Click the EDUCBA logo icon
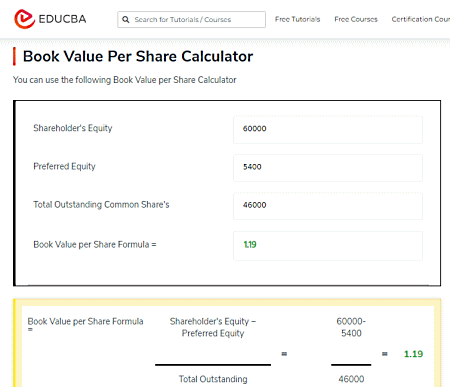The width and height of the screenshot is (450, 387). click(x=24, y=19)
